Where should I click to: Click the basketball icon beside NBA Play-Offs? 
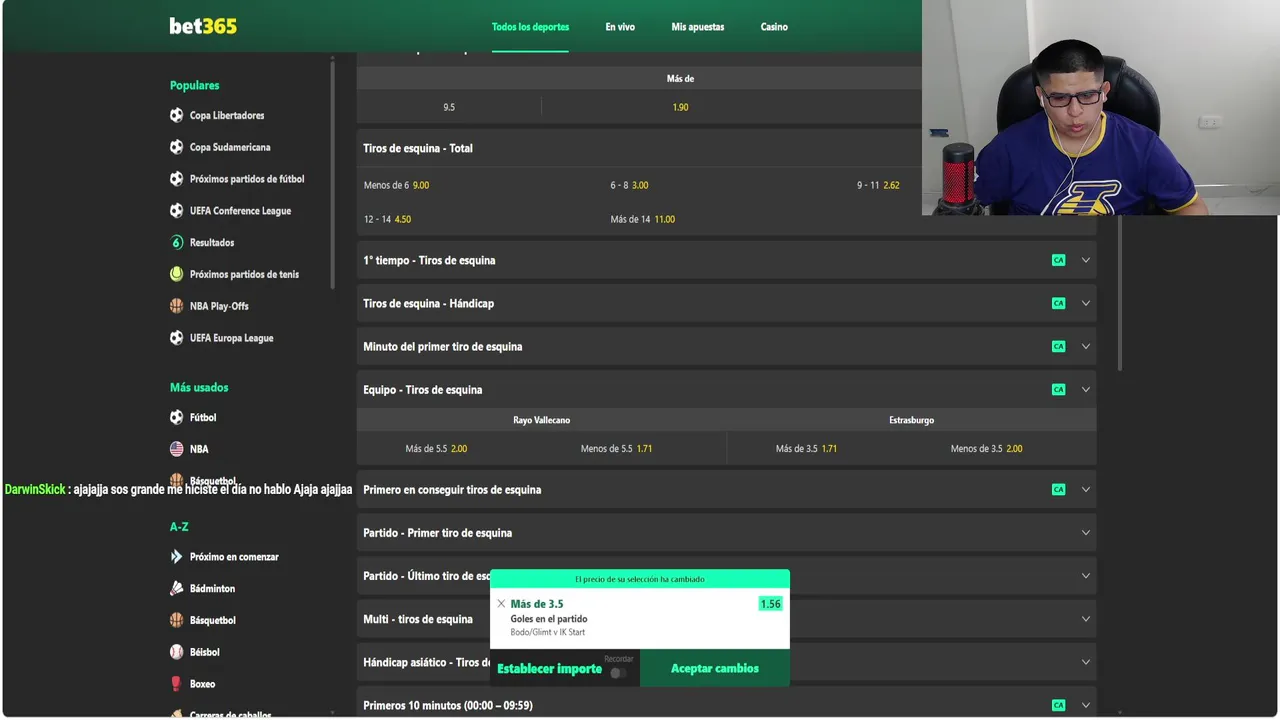[x=176, y=306]
